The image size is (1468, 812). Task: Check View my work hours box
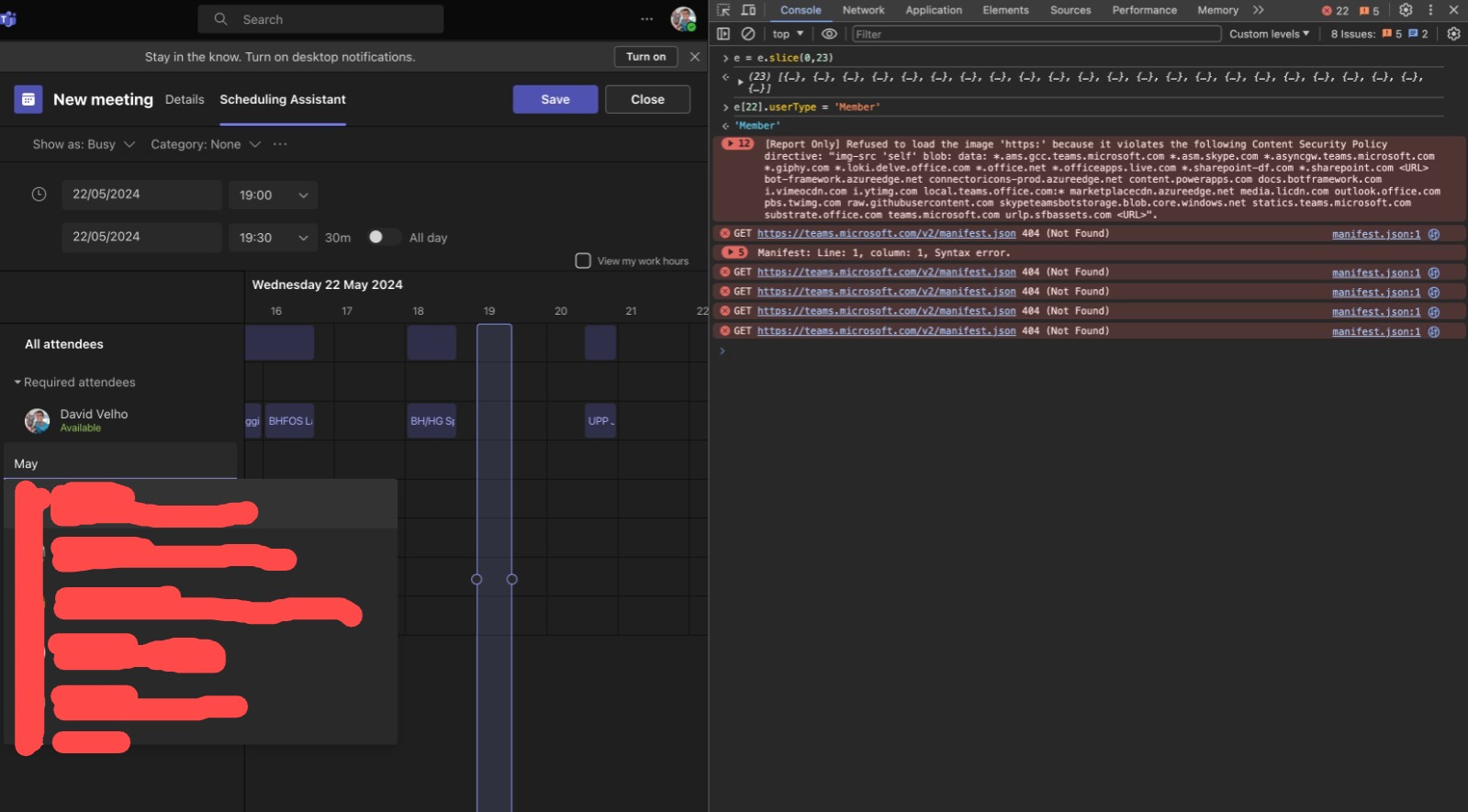click(583, 261)
